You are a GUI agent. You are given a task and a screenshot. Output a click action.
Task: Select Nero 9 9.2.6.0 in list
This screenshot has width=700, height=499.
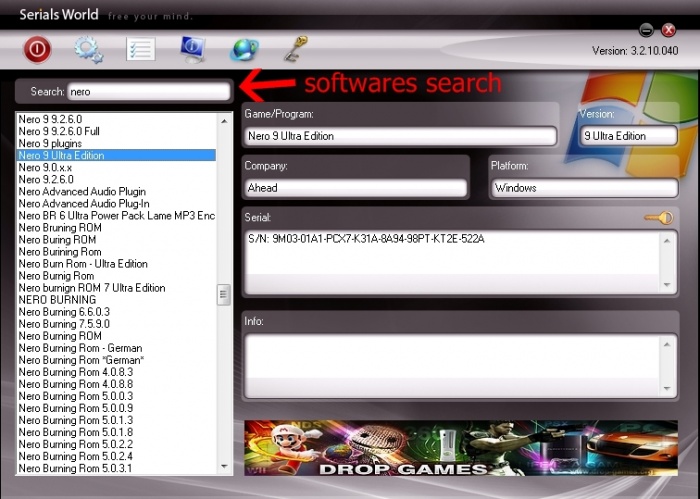117,119
